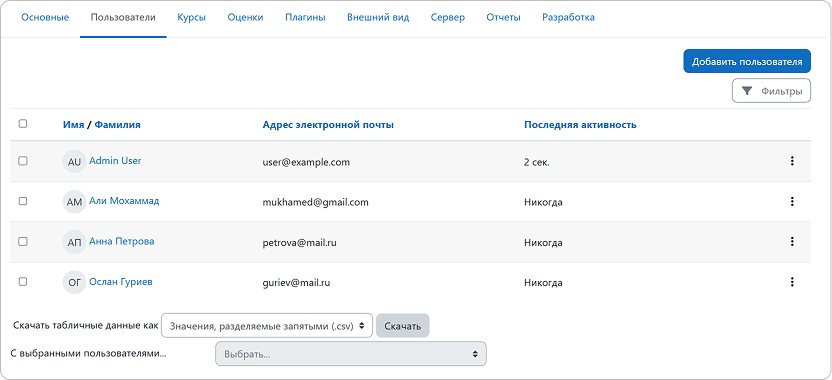The height and width of the screenshot is (380, 832).
Task: Open the Фильтры filter panel
Action: (x=771, y=91)
